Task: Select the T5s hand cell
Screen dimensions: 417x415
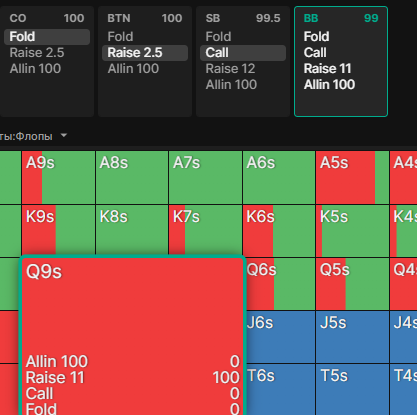Action: pyautogui.click(x=352, y=389)
